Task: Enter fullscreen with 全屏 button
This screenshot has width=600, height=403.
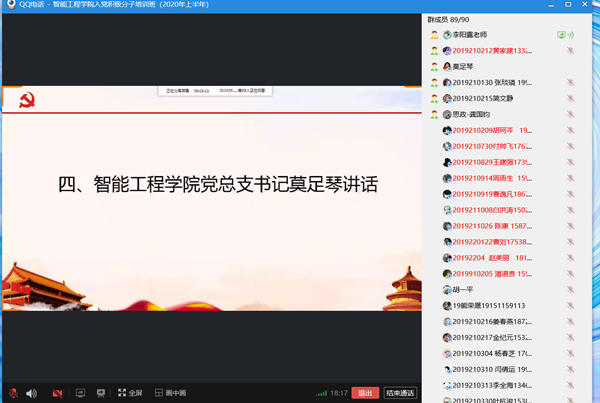Action: tap(130, 393)
